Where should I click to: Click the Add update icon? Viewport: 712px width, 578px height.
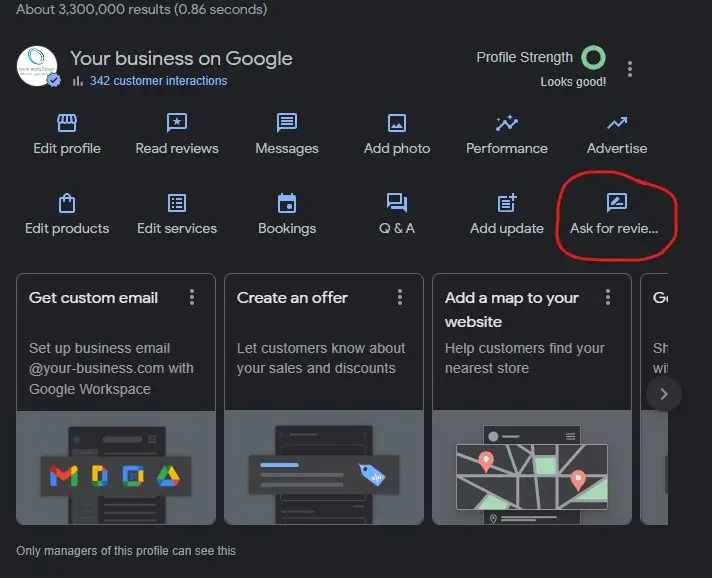(x=507, y=203)
